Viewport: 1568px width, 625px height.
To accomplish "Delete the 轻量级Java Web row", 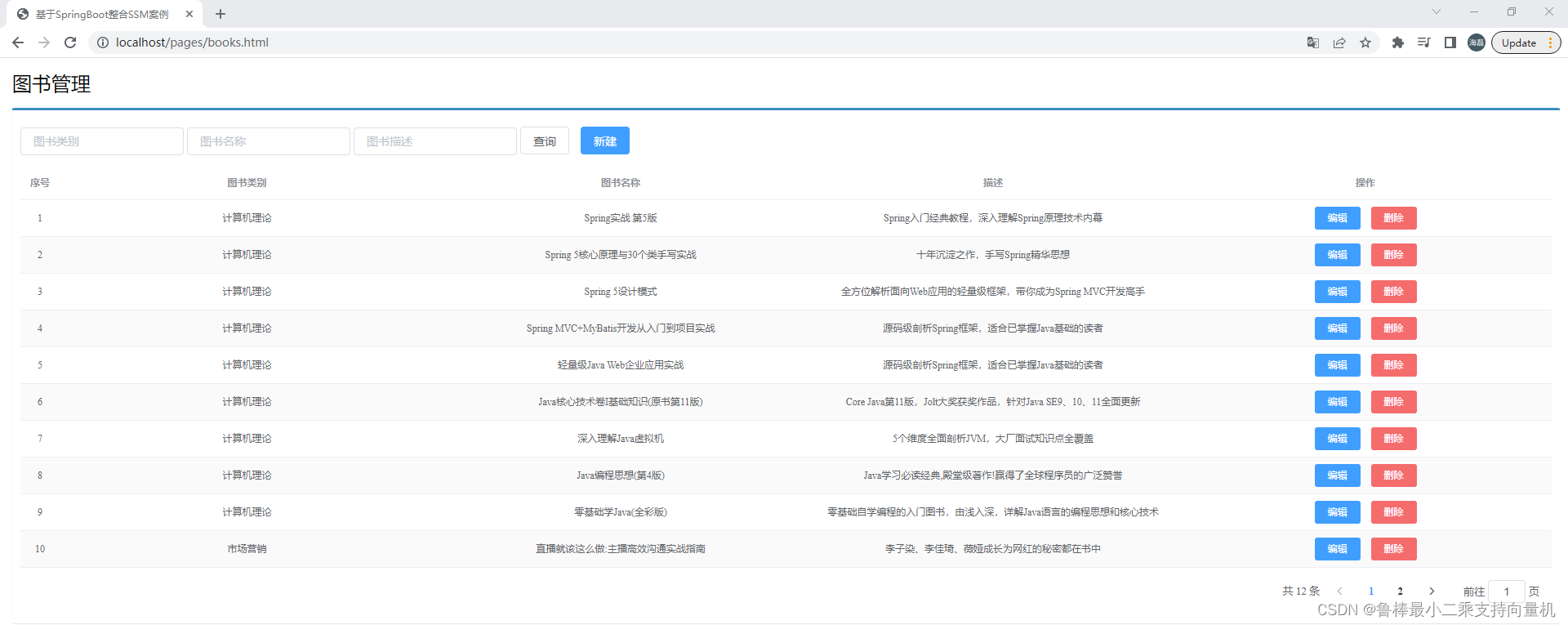I will pyautogui.click(x=1394, y=365).
